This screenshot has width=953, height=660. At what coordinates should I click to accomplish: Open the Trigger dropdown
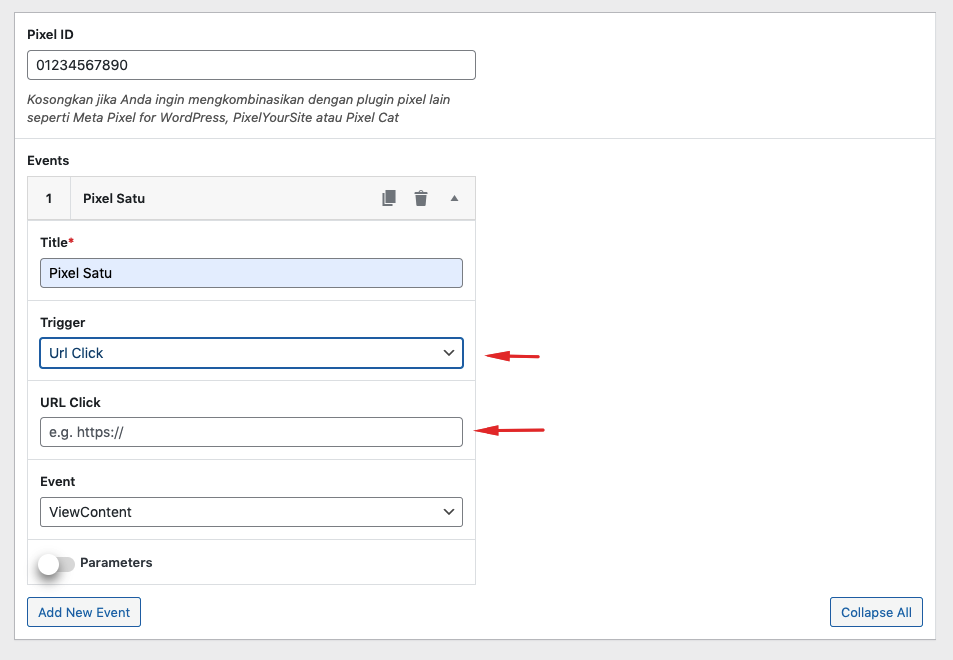tap(251, 353)
